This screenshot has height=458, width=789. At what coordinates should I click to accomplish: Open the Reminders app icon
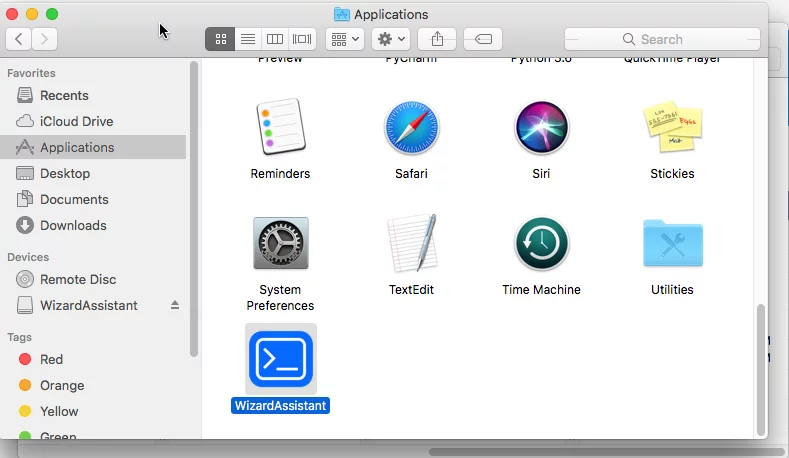pyautogui.click(x=281, y=127)
